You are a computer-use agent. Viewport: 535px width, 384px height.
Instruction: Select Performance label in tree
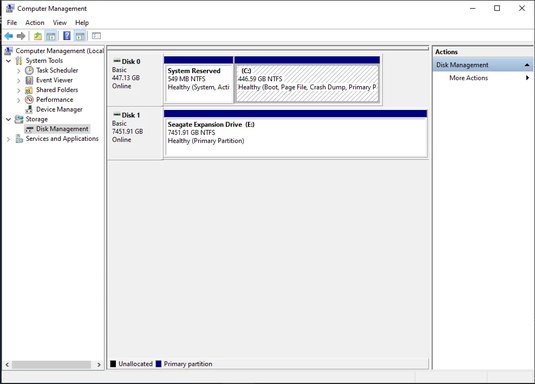click(55, 100)
